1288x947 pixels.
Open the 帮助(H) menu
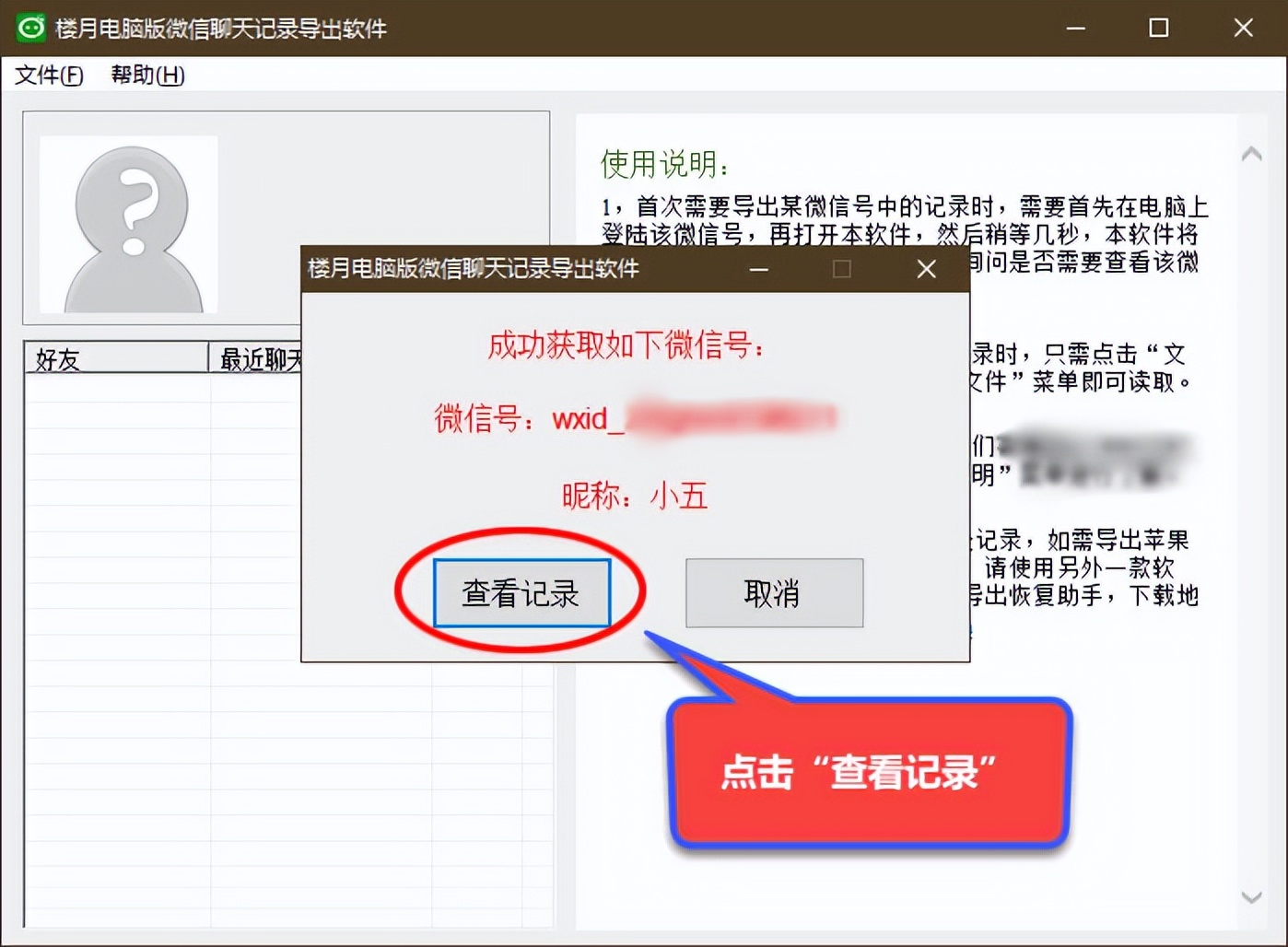(x=145, y=76)
